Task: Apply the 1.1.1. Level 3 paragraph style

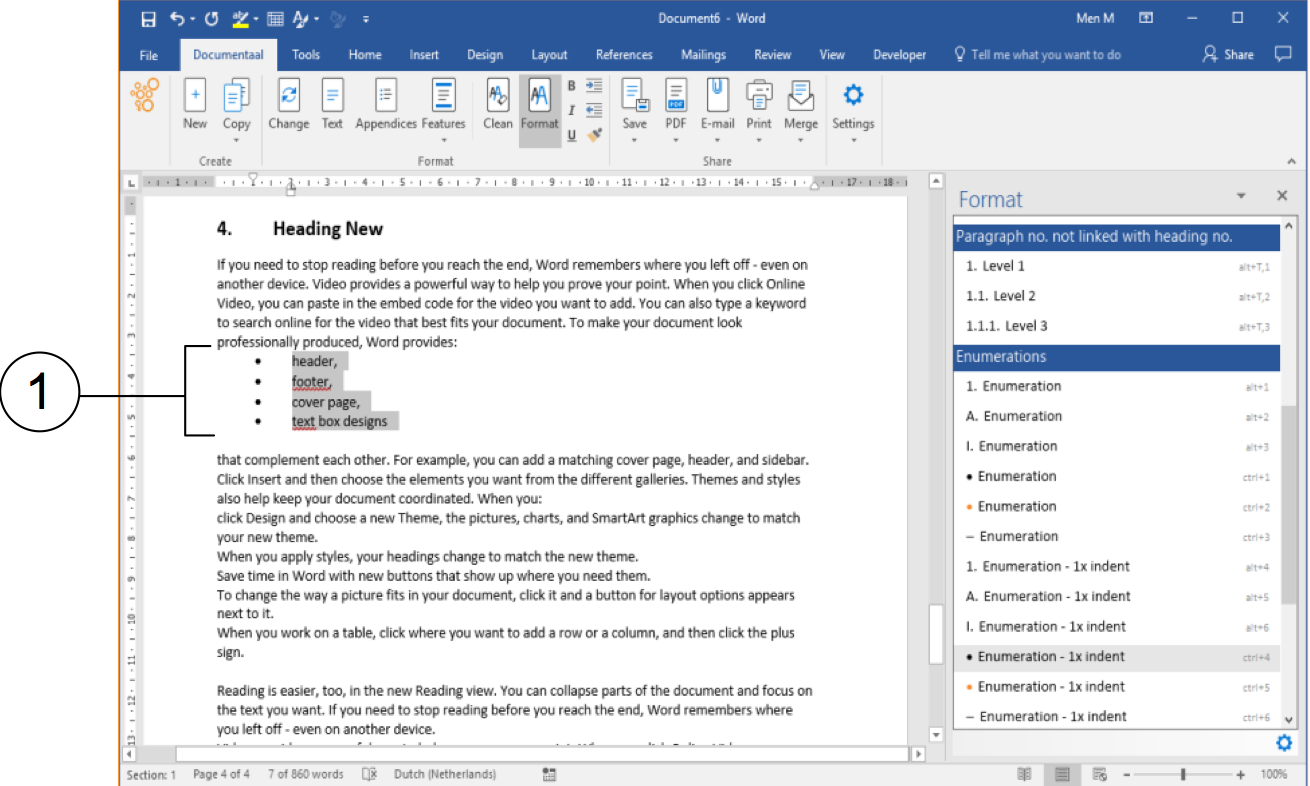Action: pyautogui.click(x=1117, y=326)
